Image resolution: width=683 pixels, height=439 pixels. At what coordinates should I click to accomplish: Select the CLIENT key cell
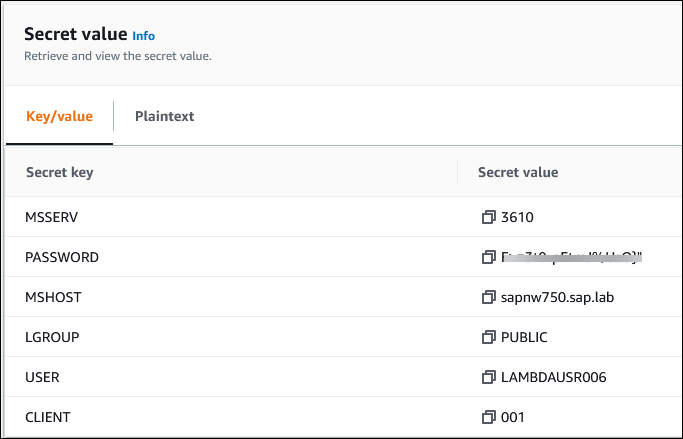[47, 417]
